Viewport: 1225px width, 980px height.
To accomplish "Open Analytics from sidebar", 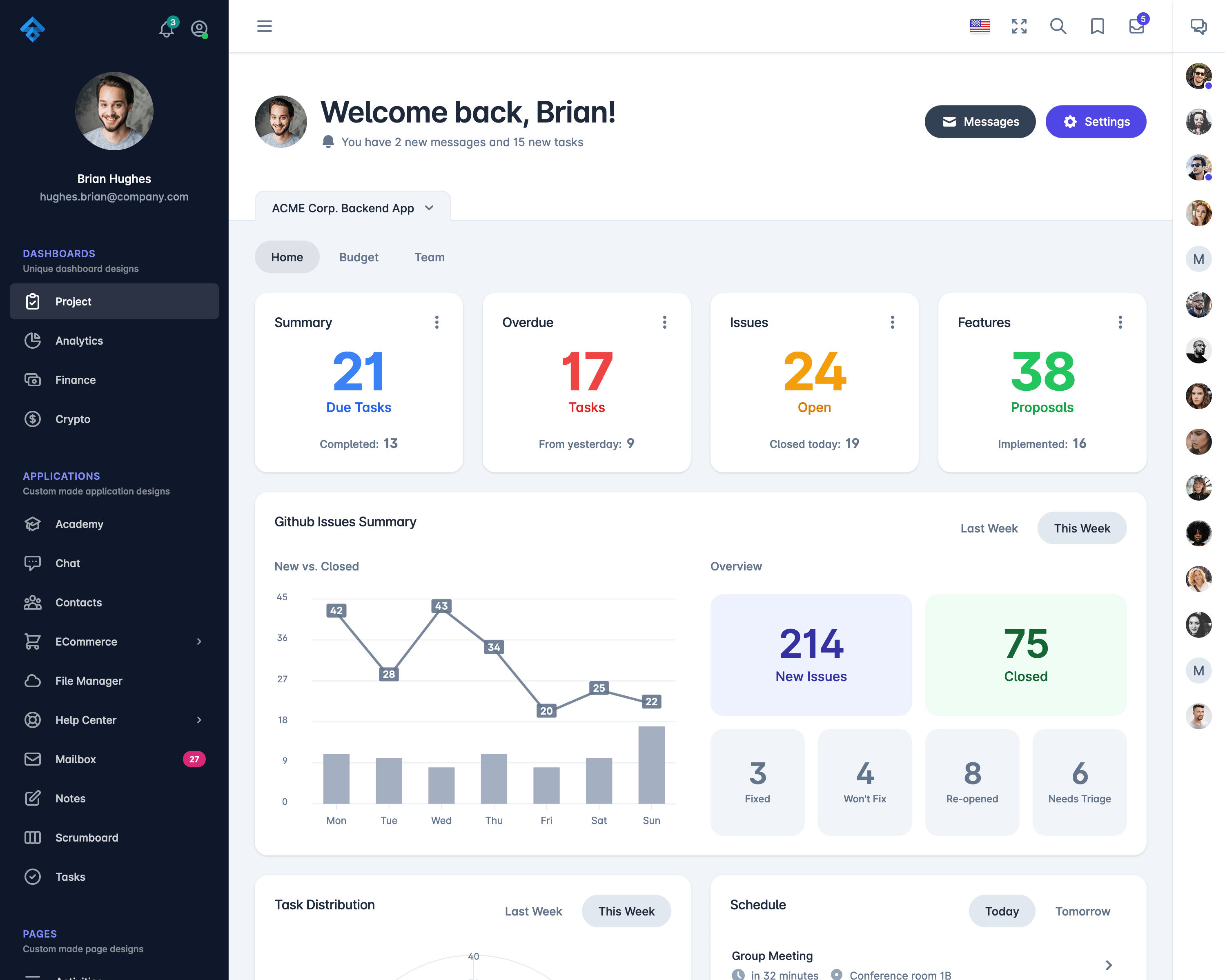I will (79, 340).
